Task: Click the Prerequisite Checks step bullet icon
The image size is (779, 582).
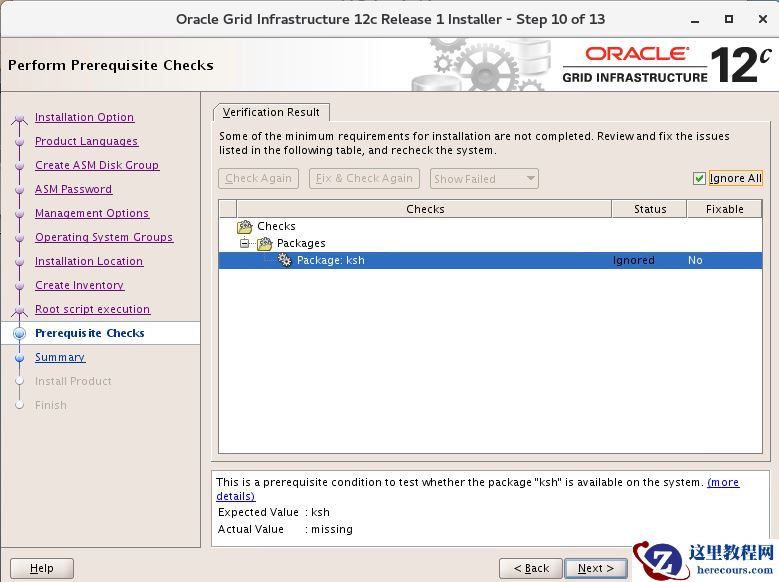Action: pyautogui.click(x=19, y=333)
